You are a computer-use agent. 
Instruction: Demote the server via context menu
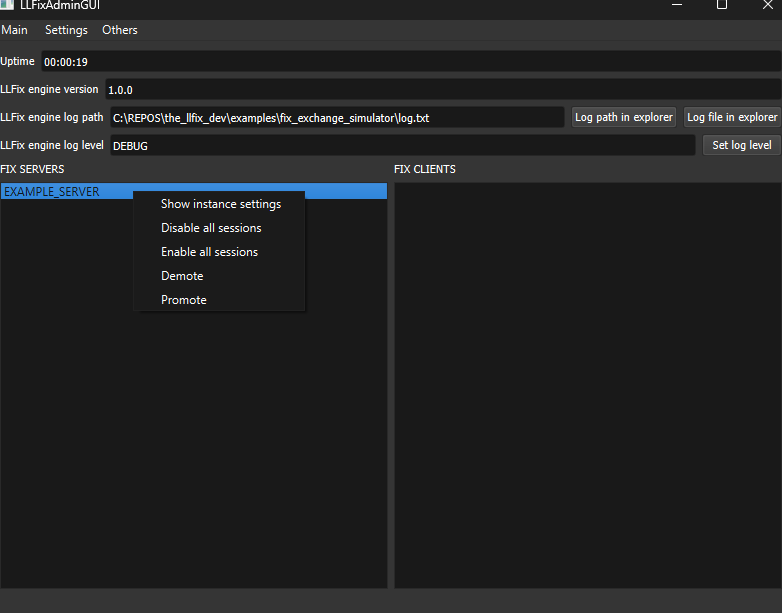182,276
